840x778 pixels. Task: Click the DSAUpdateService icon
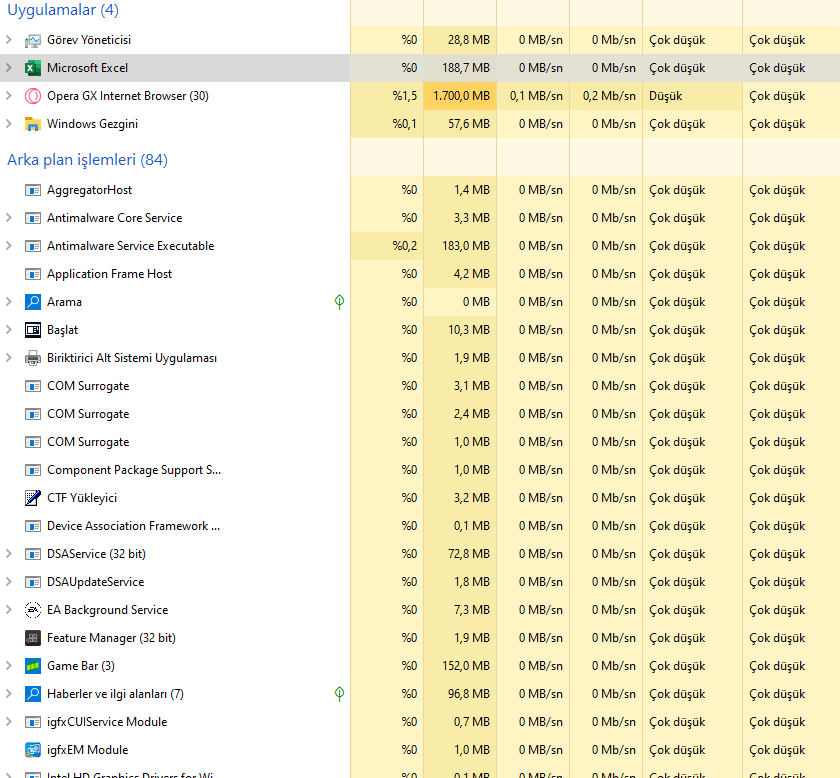33,582
